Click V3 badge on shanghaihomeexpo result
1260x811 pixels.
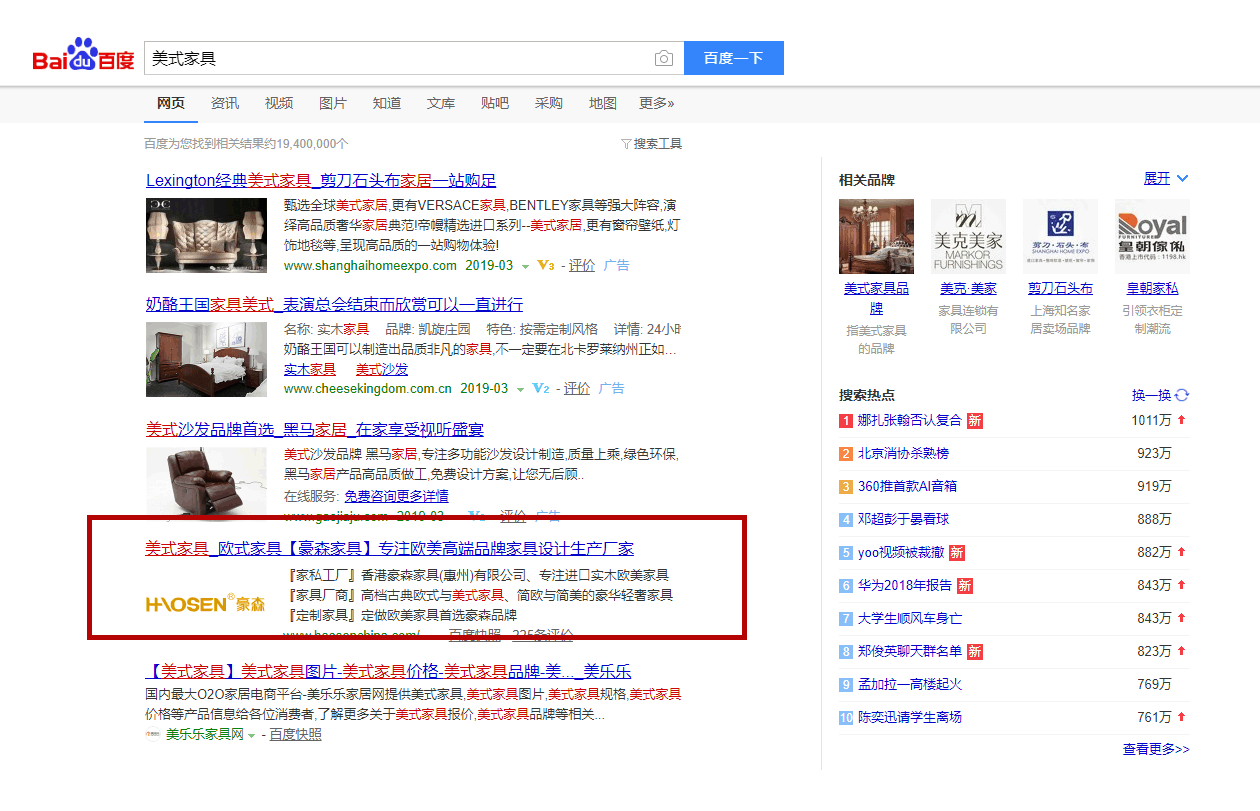[545, 266]
